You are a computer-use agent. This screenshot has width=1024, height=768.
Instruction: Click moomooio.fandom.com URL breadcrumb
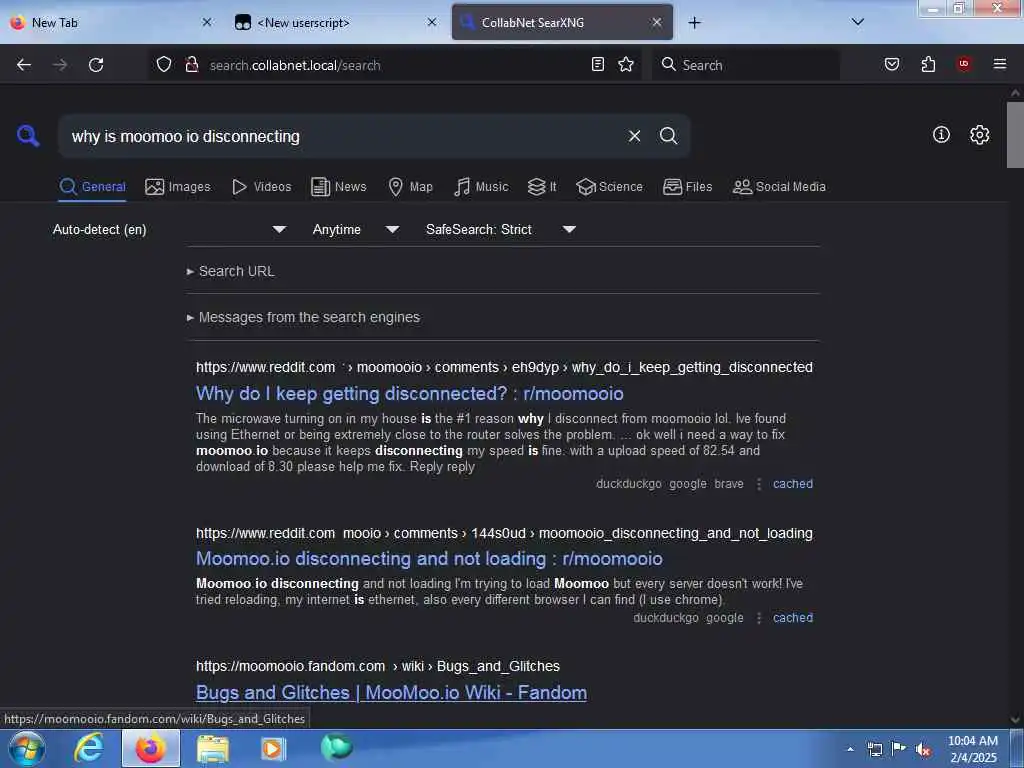[x=377, y=666]
